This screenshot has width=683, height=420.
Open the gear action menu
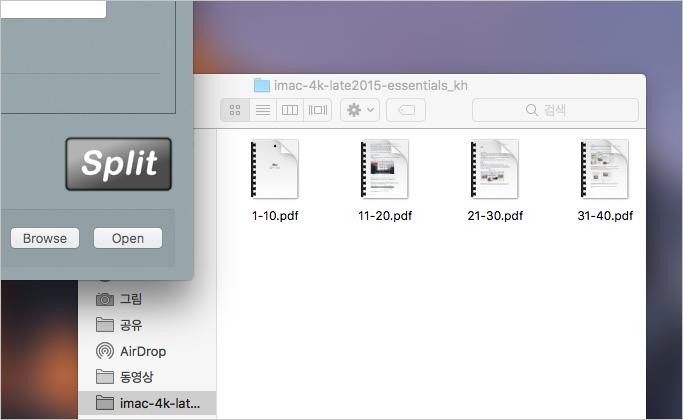[x=360, y=110]
